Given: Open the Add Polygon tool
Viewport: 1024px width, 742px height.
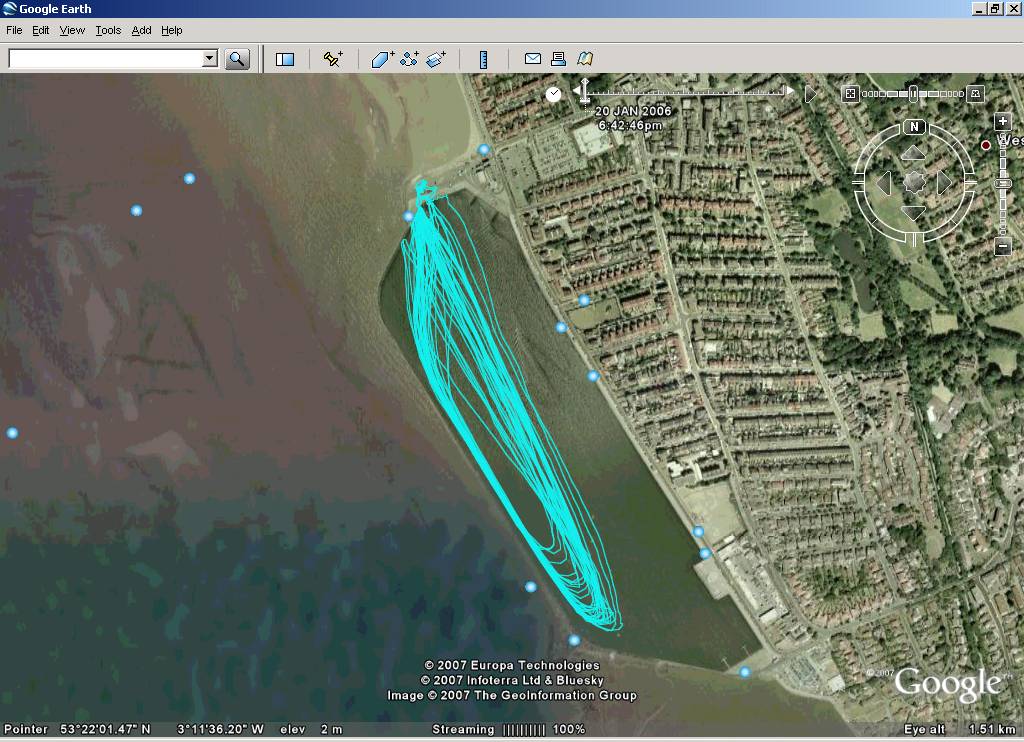Looking at the screenshot, I should point(381,59).
